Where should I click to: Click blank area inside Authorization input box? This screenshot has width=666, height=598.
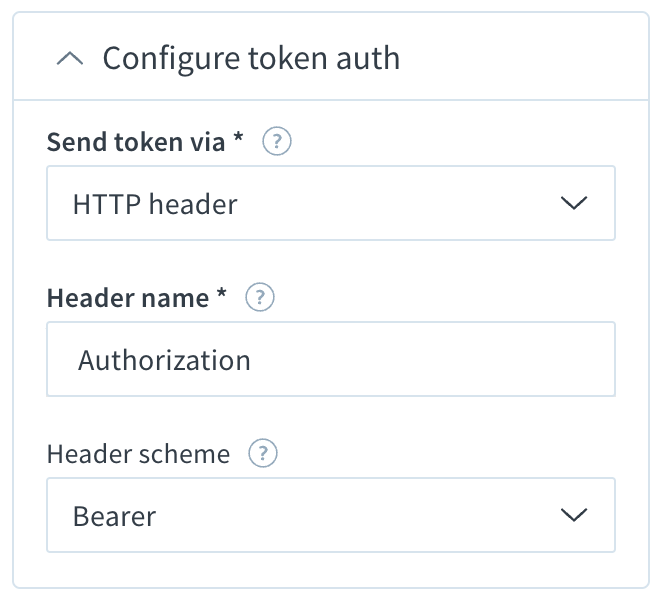[x=433, y=359]
